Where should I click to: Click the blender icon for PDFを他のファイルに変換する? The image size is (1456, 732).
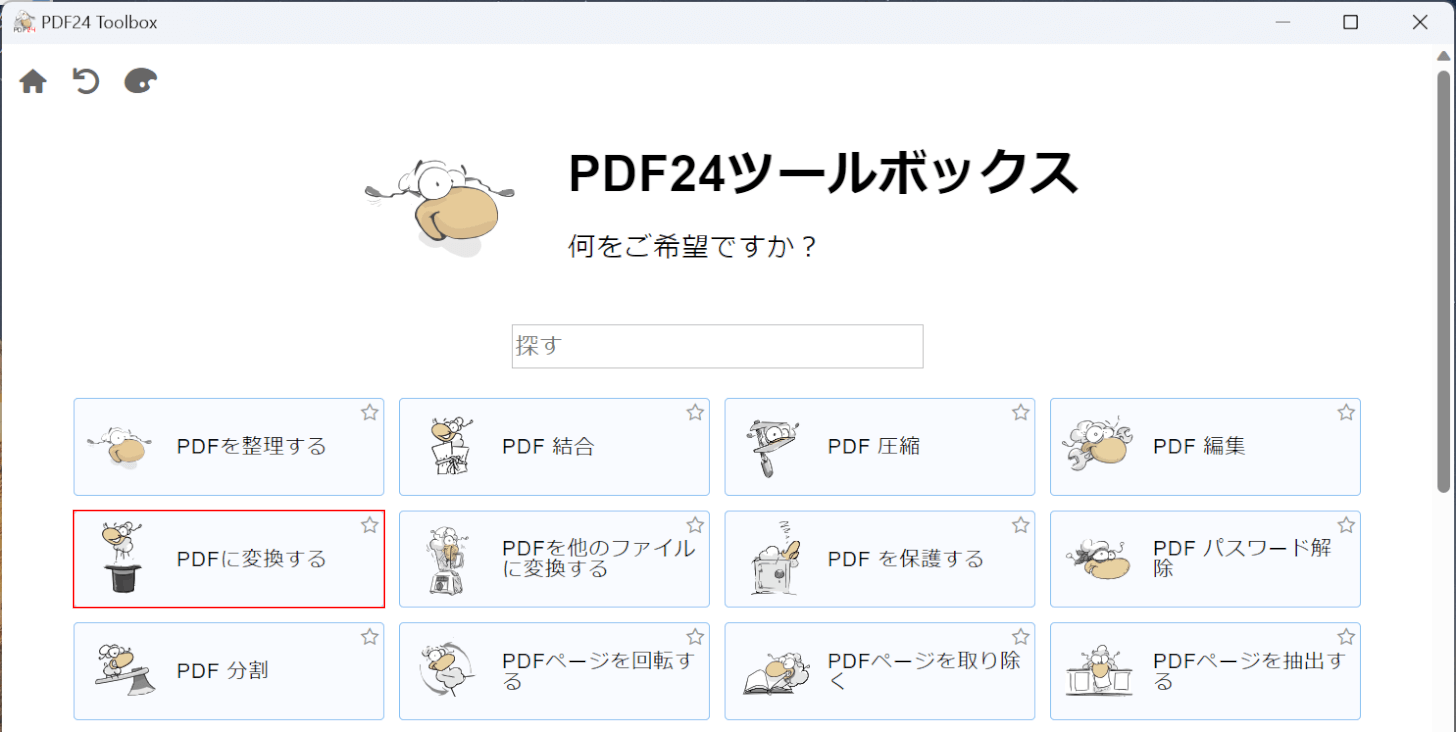click(x=446, y=562)
